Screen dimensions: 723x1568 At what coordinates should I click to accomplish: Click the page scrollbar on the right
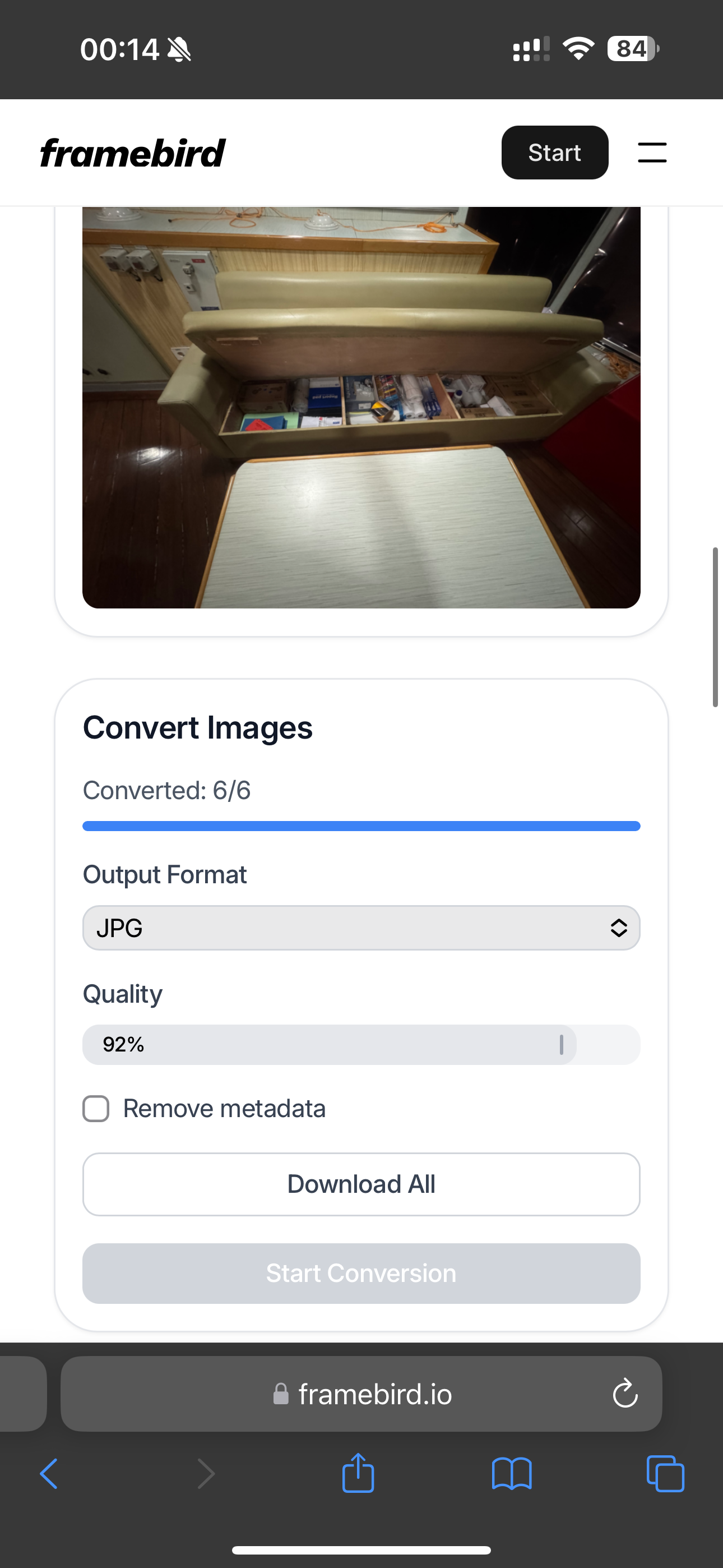(716, 627)
